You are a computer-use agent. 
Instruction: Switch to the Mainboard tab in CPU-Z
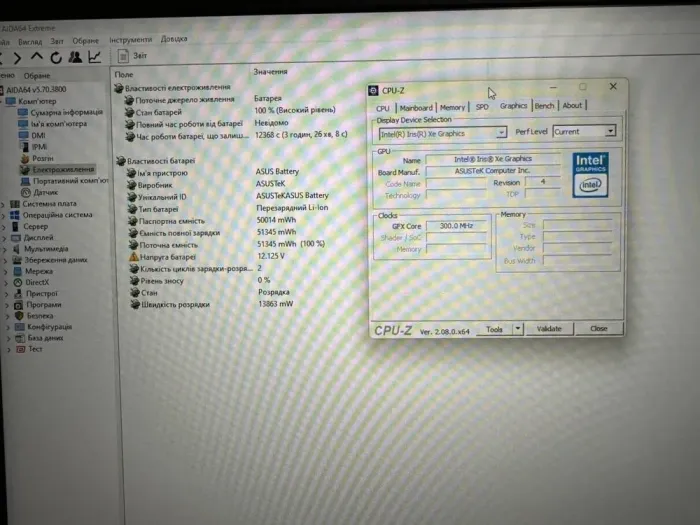416,107
